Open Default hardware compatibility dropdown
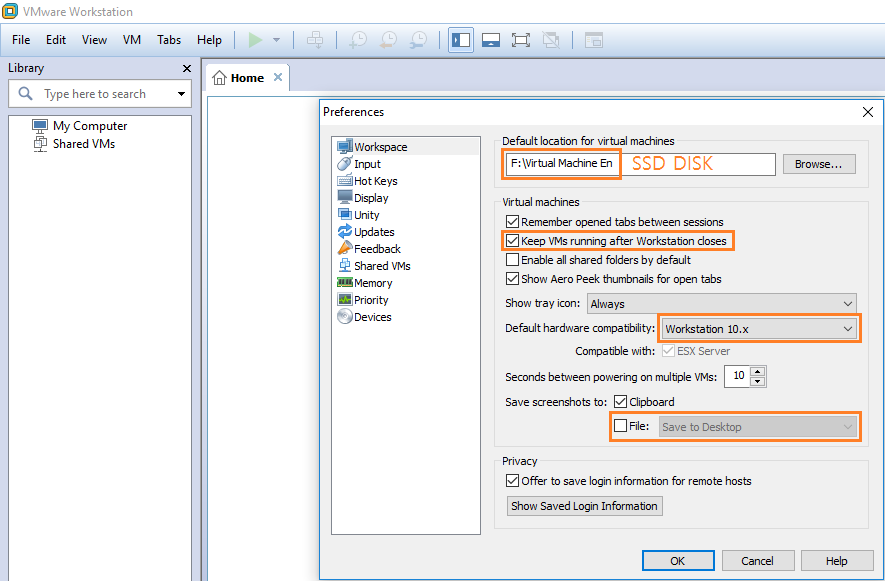The height and width of the screenshot is (581, 885). pyautogui.click(x=759, y=329)
